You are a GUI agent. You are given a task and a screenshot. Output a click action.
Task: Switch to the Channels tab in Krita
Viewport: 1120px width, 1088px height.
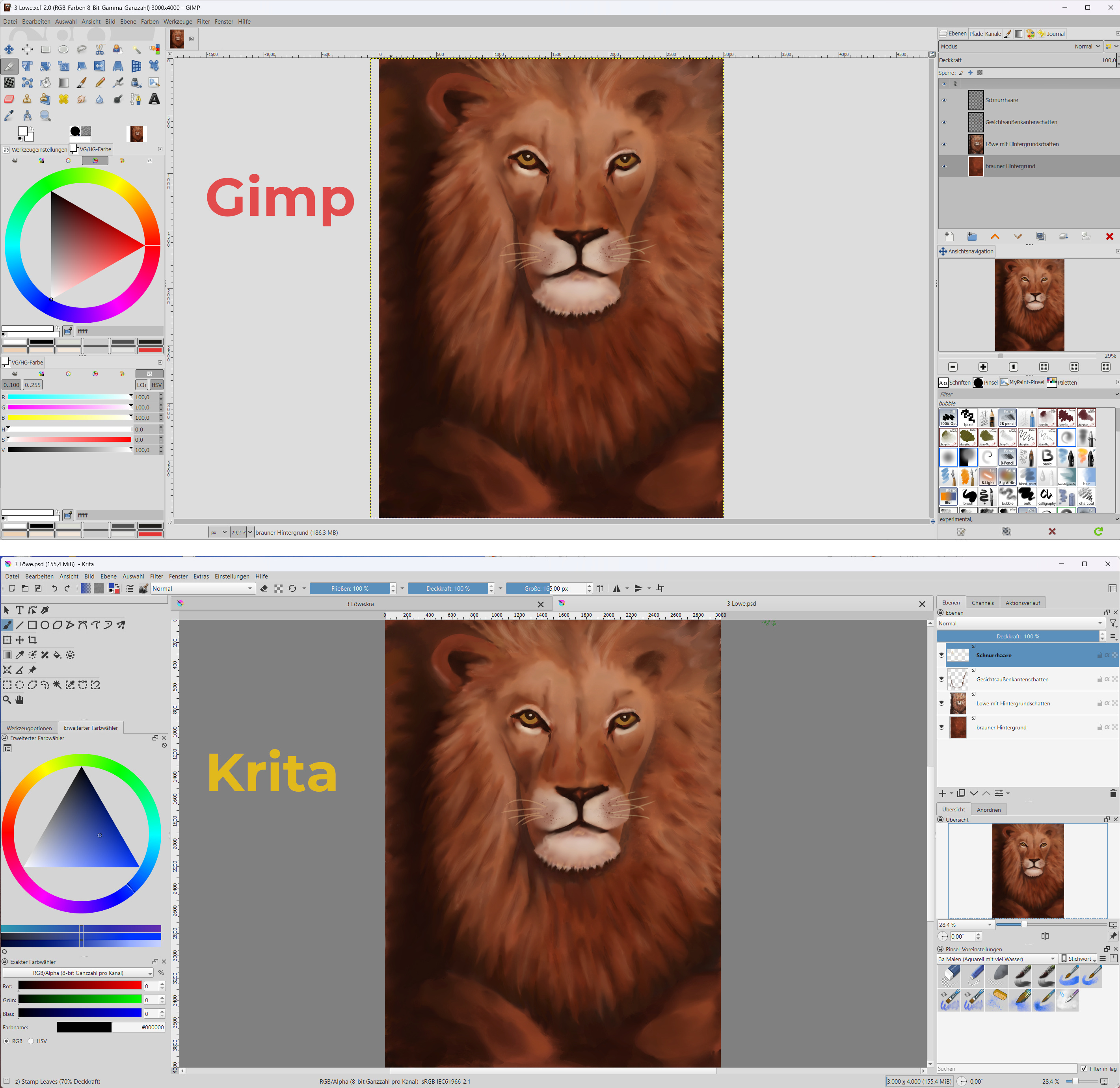tap(982, 603)
